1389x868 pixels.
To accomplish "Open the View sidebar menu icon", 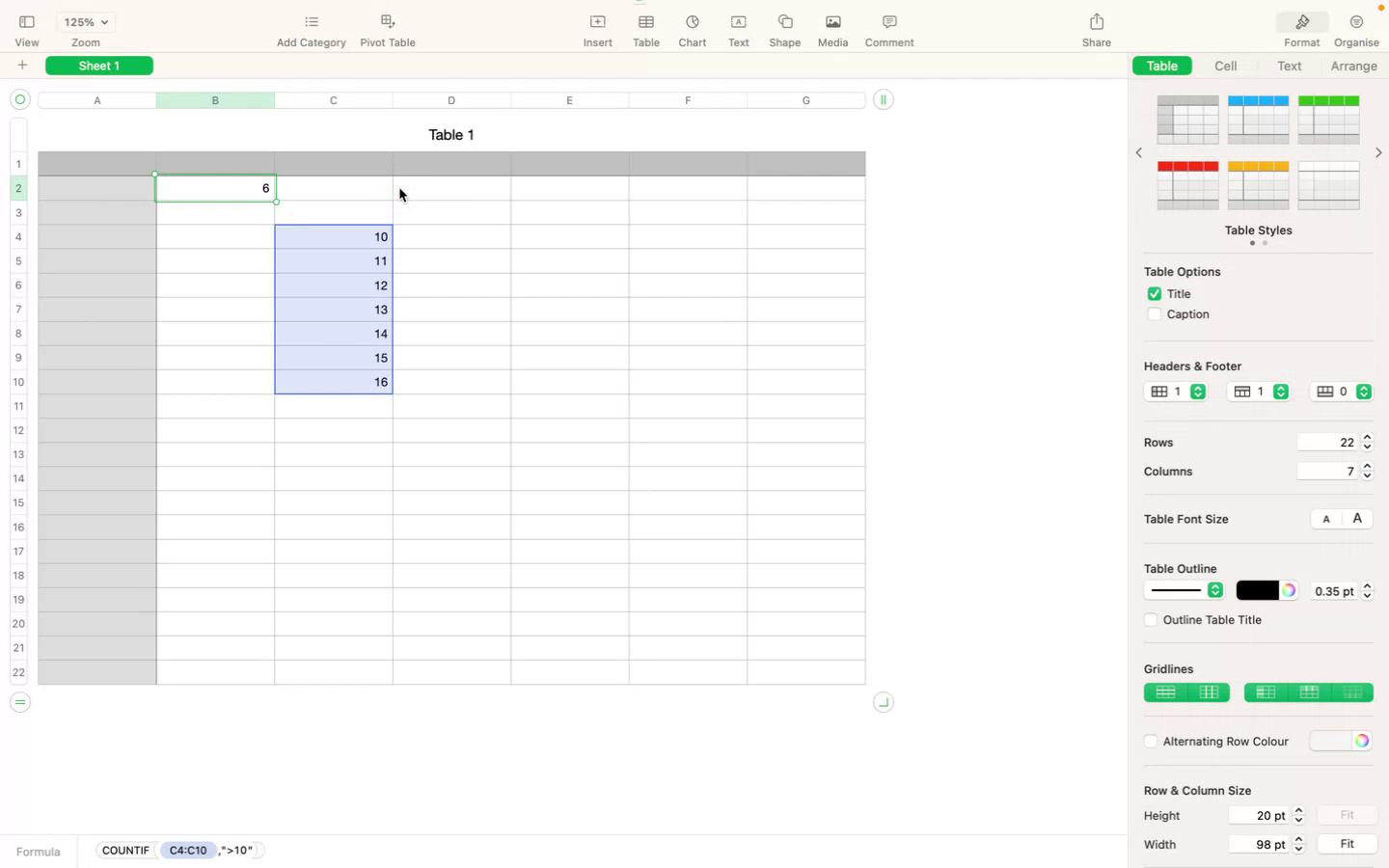I will pyautogui.click(x=27, y=22).
